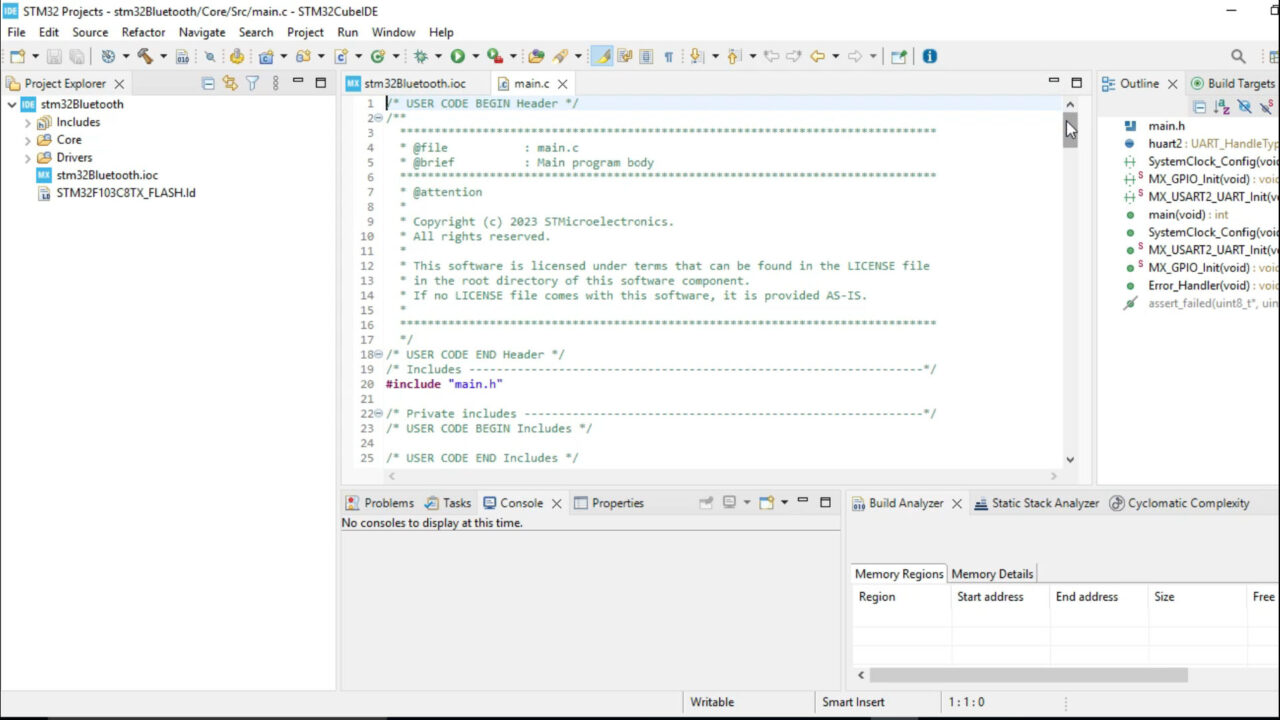Select the Memory Details tab
Viewport: 1280px width, 720px height.
pos(992,574)
